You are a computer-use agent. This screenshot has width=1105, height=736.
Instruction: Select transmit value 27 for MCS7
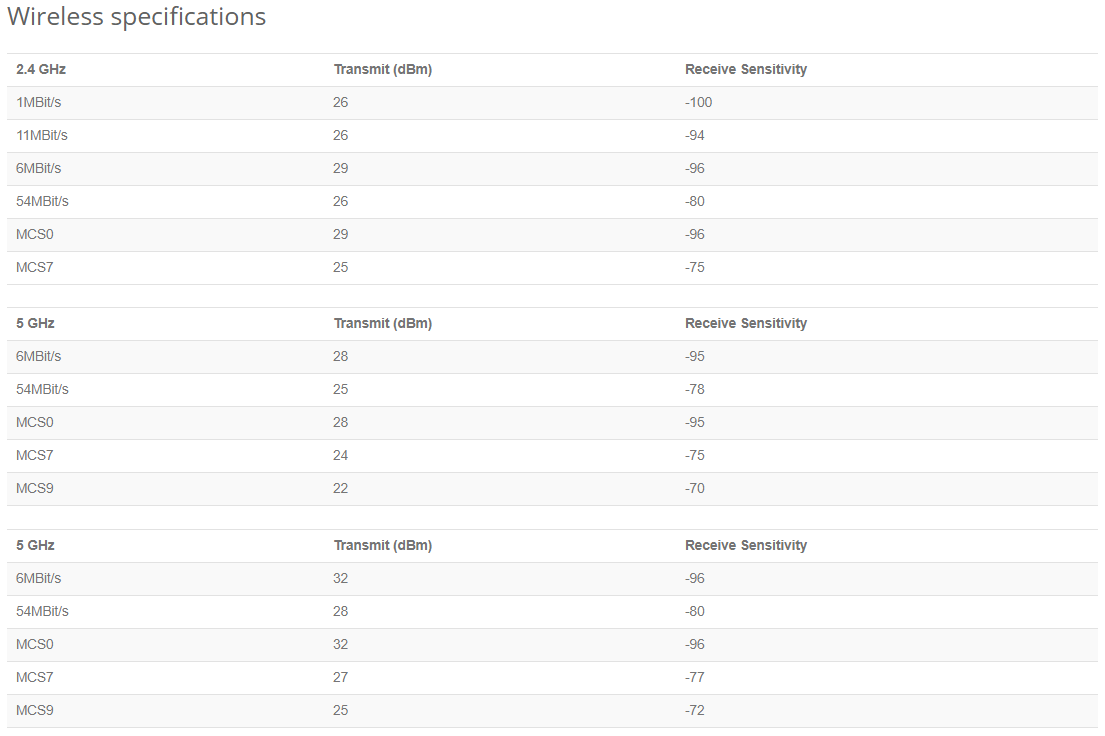click(340, 677)
